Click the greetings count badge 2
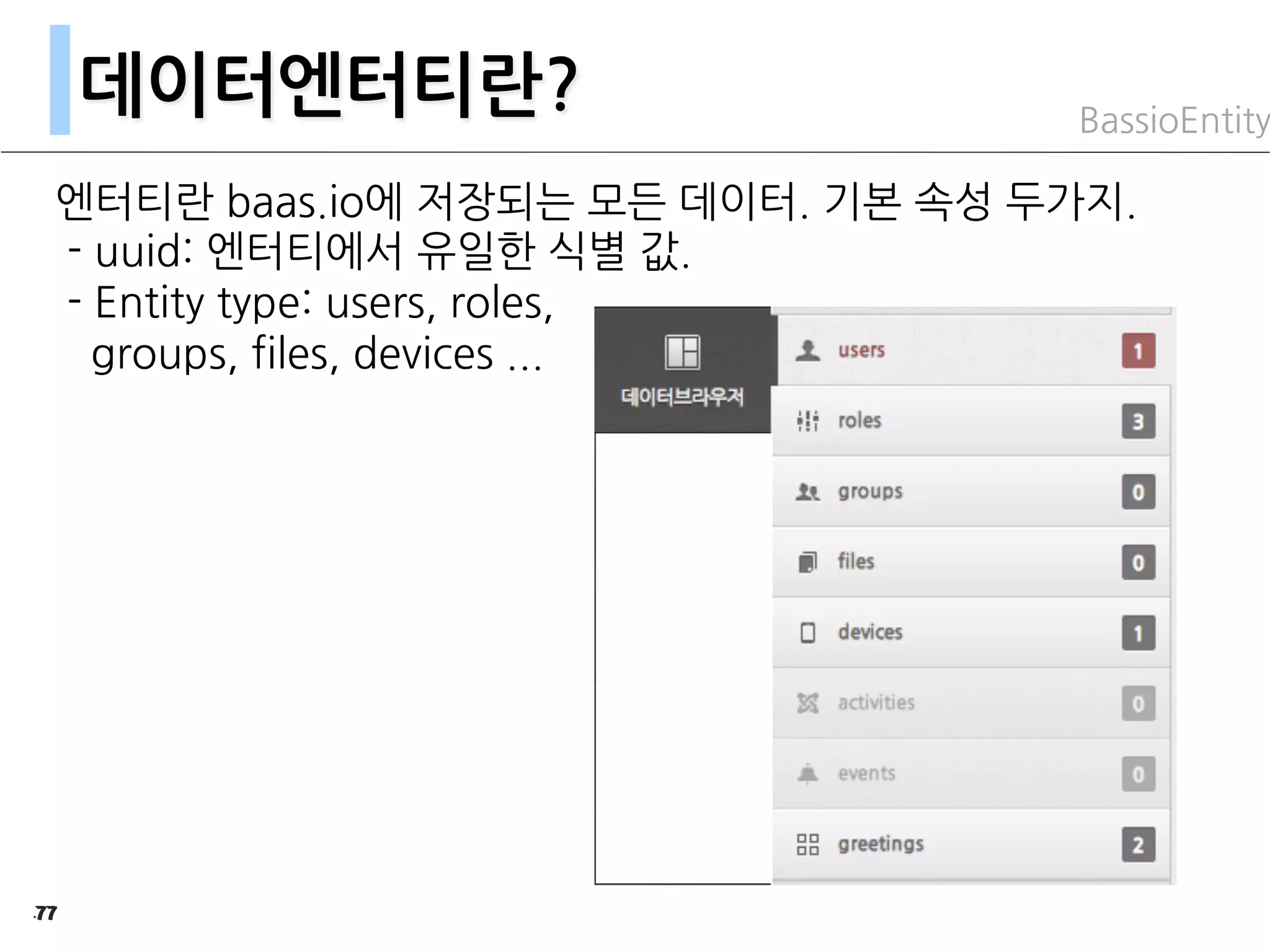 1139,845
